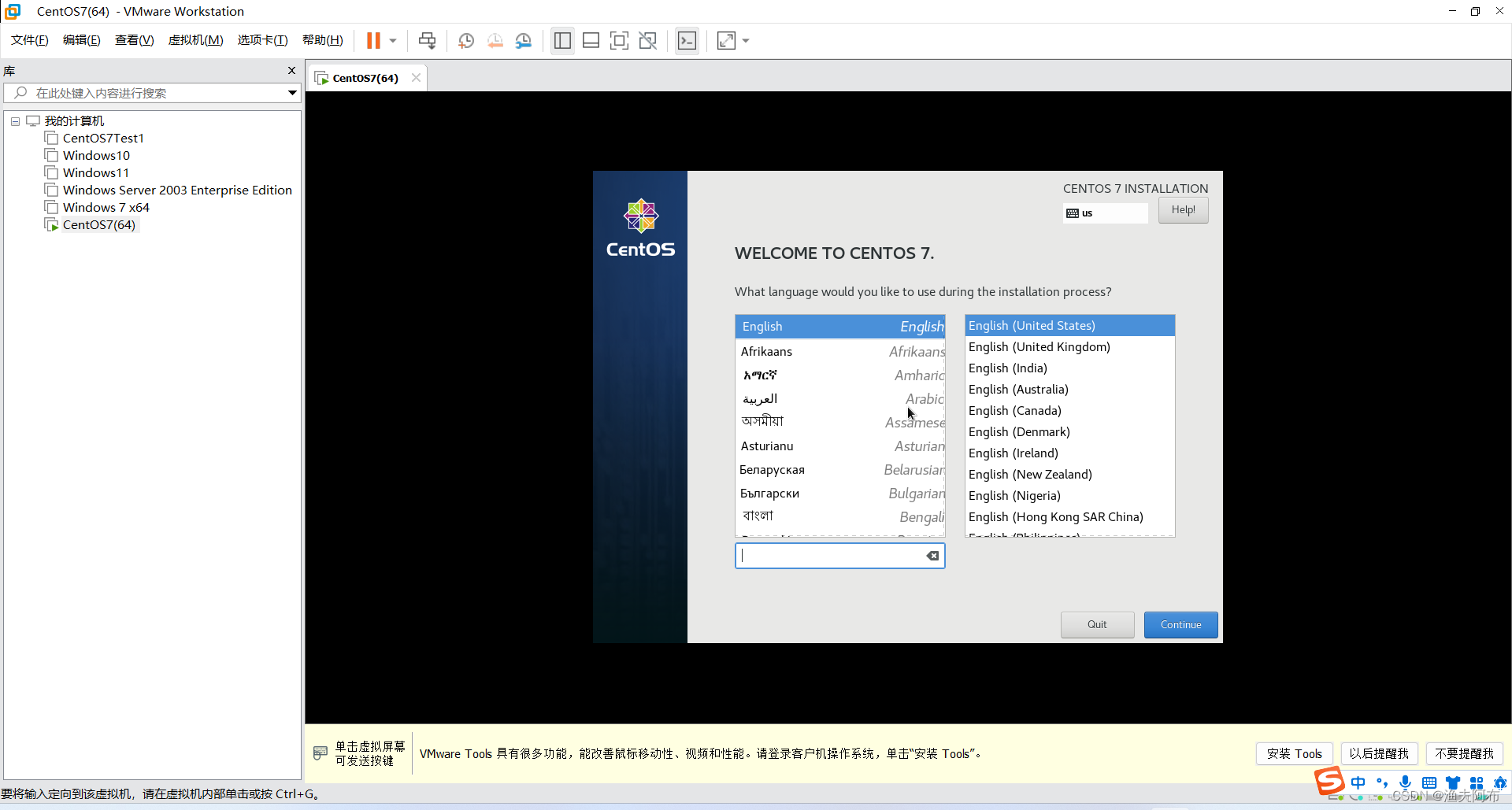Open the power options dropdown arrow beside pause
The image size is (1512, 810).
tap(392, 40)
